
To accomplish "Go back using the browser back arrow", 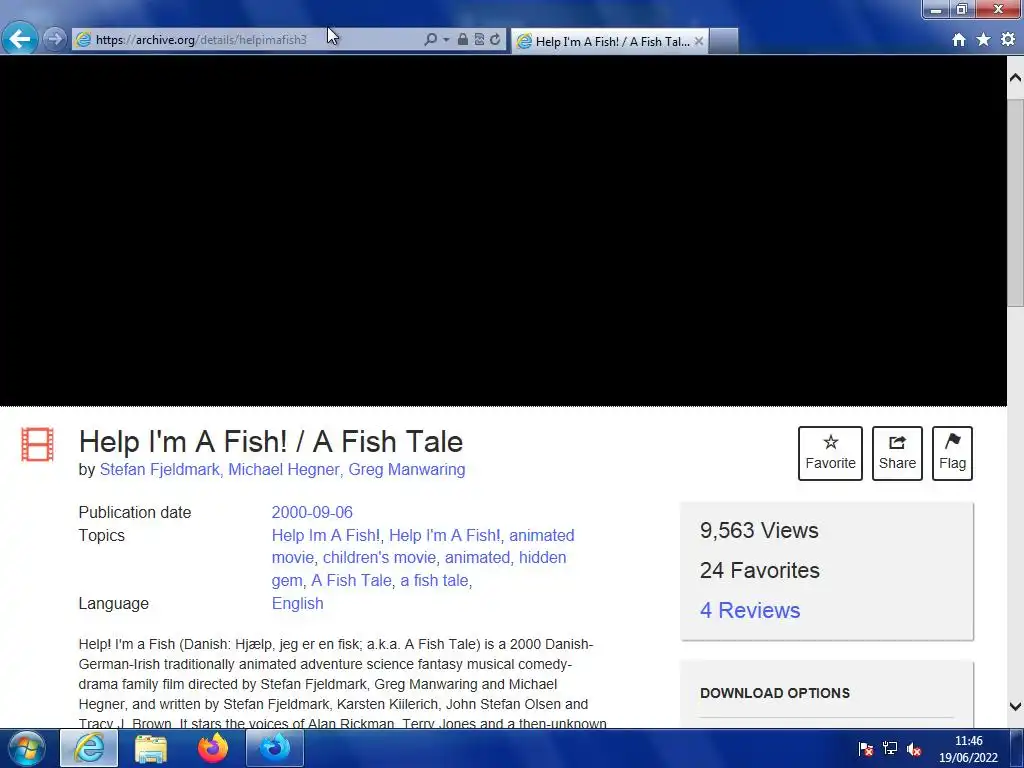I will [20, 39].
